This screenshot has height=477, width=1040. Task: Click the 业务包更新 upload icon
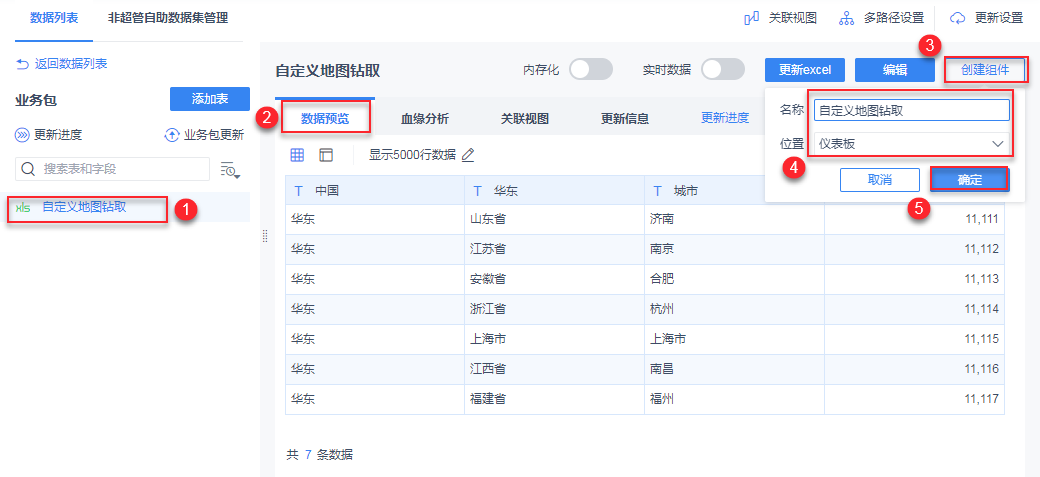click(172, 135)
